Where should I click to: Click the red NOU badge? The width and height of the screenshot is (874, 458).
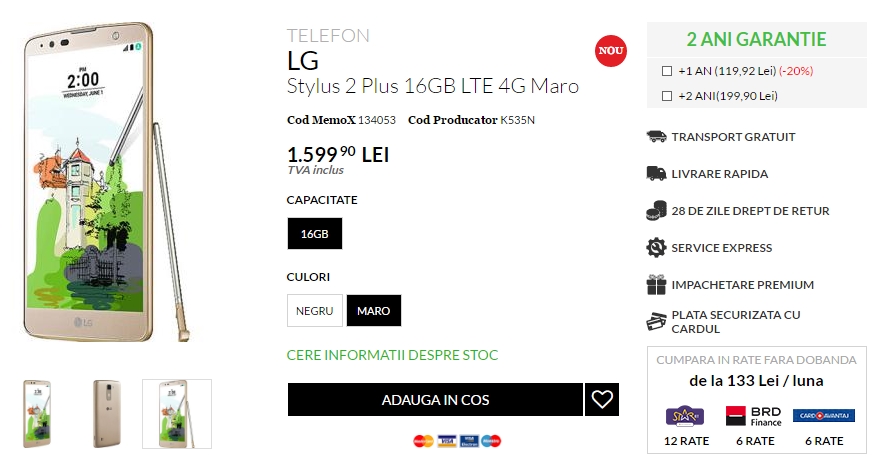point(610,50)
